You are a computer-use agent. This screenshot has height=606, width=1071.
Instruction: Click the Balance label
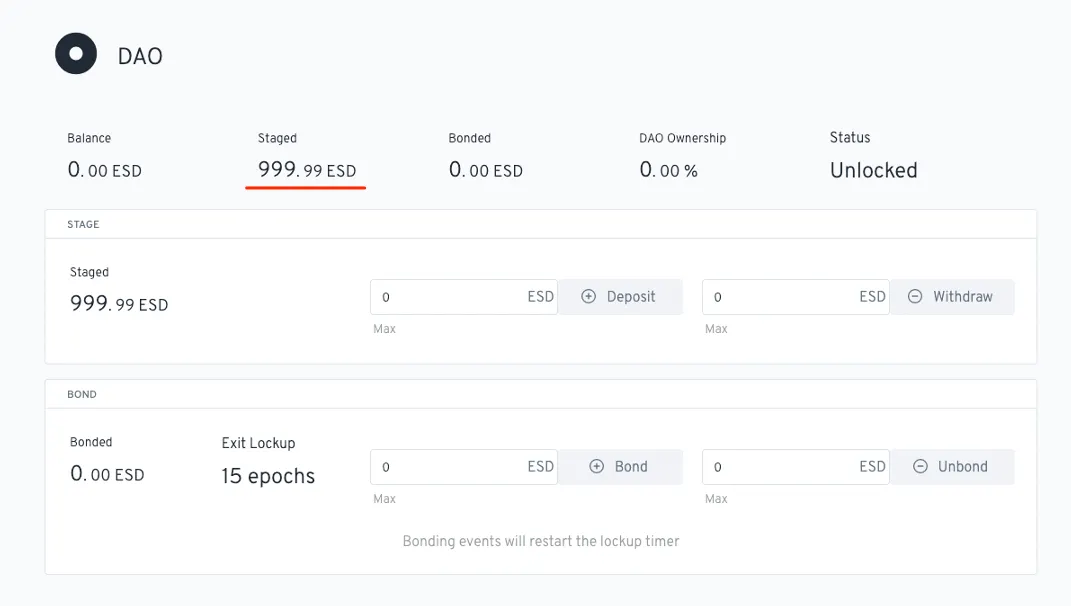click(x=89, y=138)
